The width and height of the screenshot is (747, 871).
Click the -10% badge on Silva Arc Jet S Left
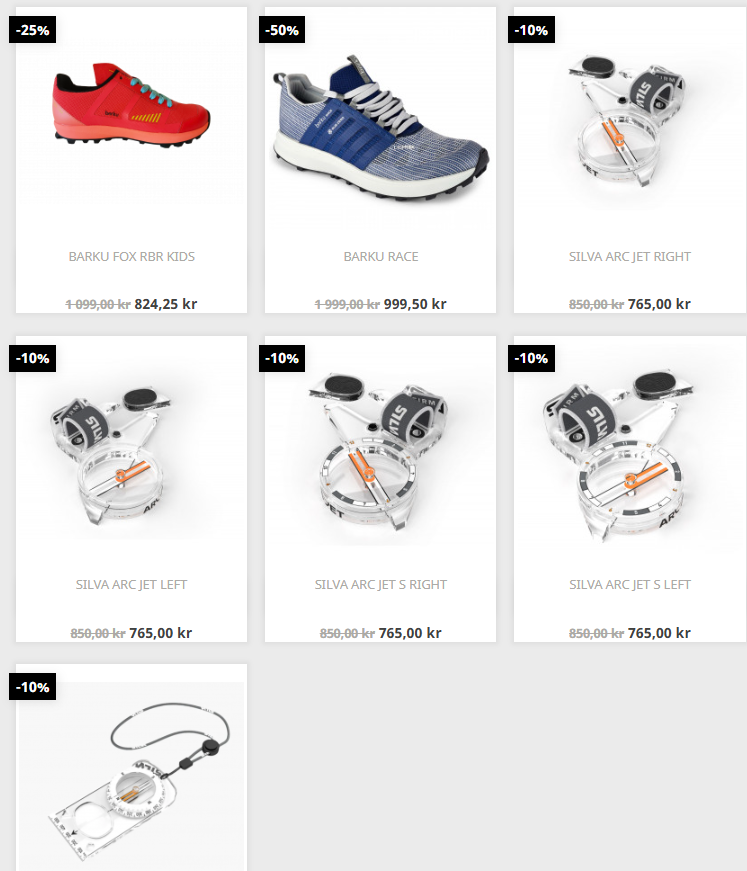click(x=531, y=358)
